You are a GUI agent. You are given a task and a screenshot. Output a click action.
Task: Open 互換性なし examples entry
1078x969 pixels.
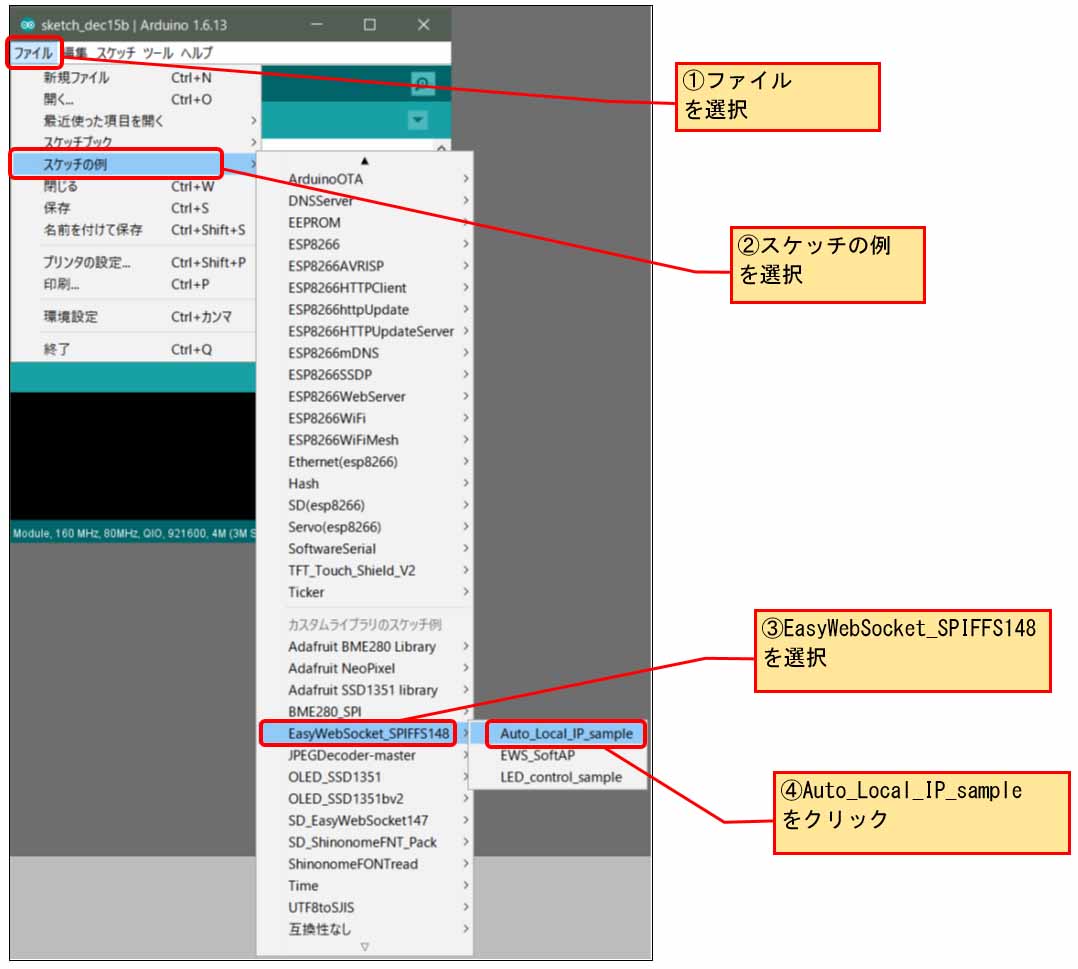click(366, 930)
